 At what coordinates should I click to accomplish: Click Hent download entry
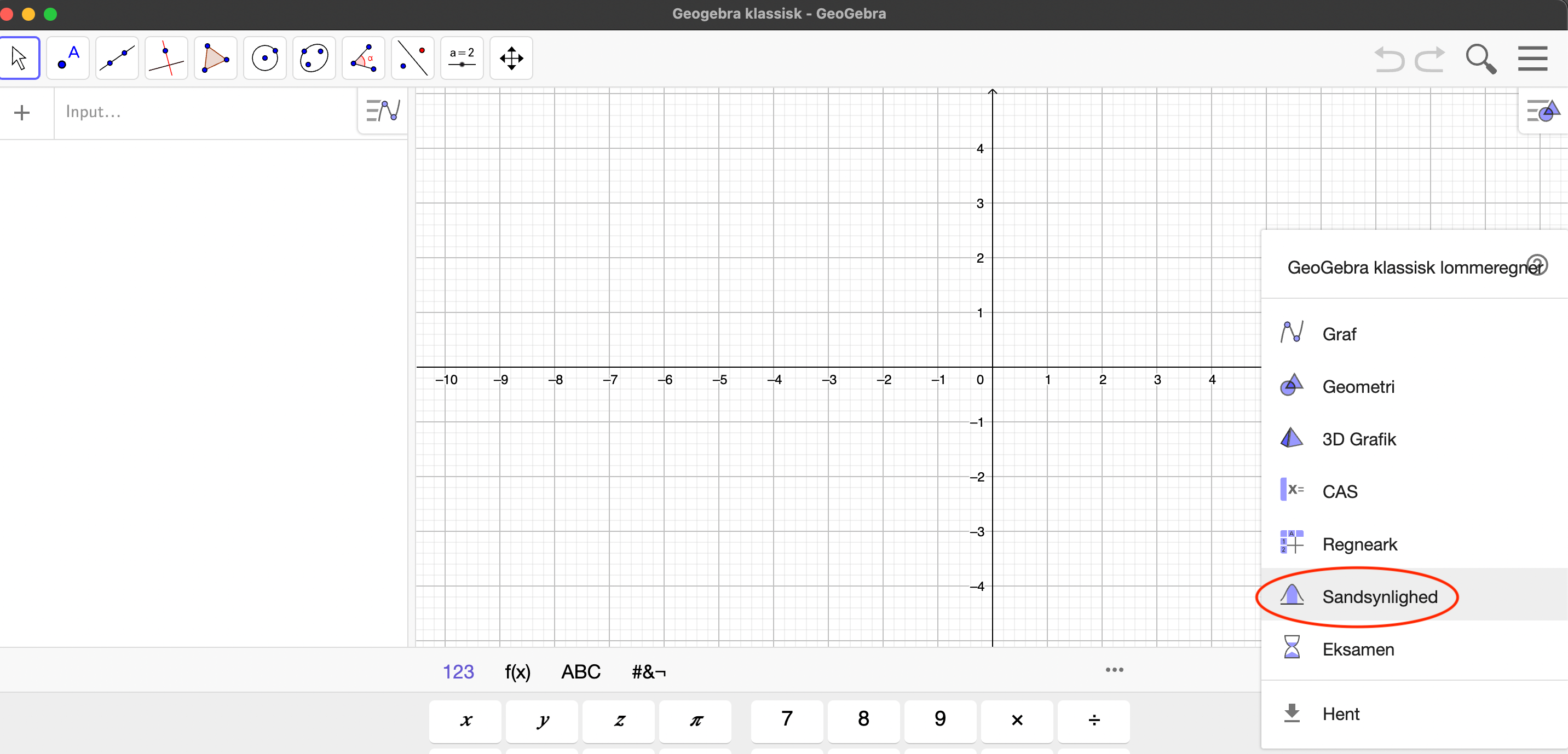pyautogui.click(x=1414, y=713)
